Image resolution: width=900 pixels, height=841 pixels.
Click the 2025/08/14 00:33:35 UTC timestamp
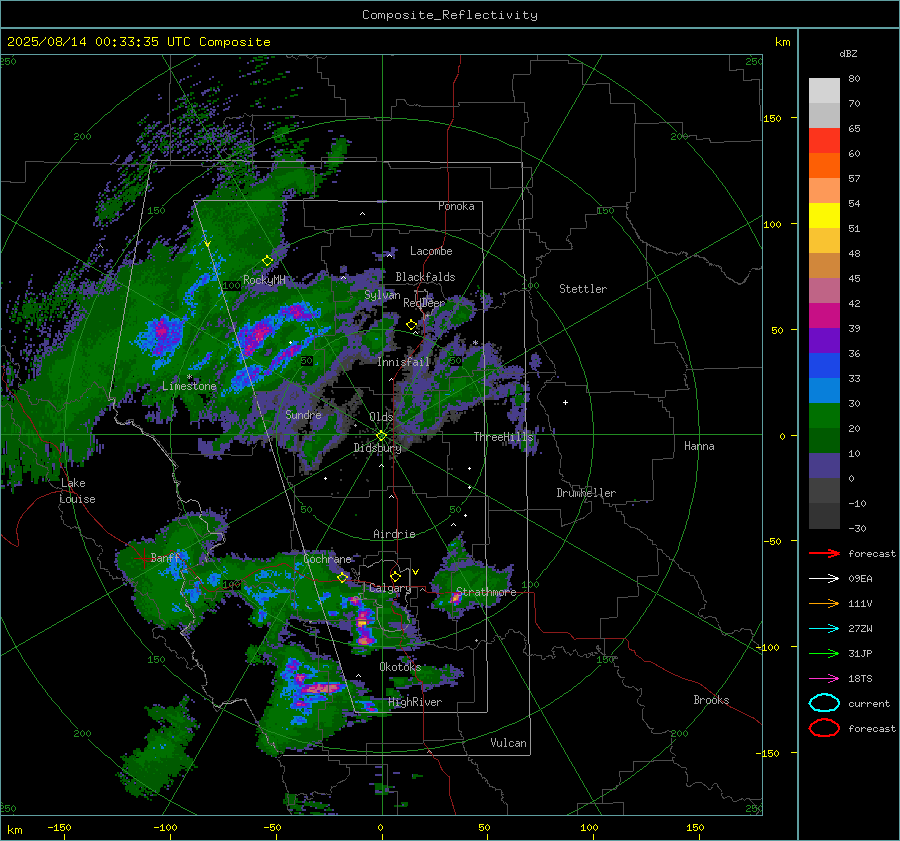coord(138,42)
